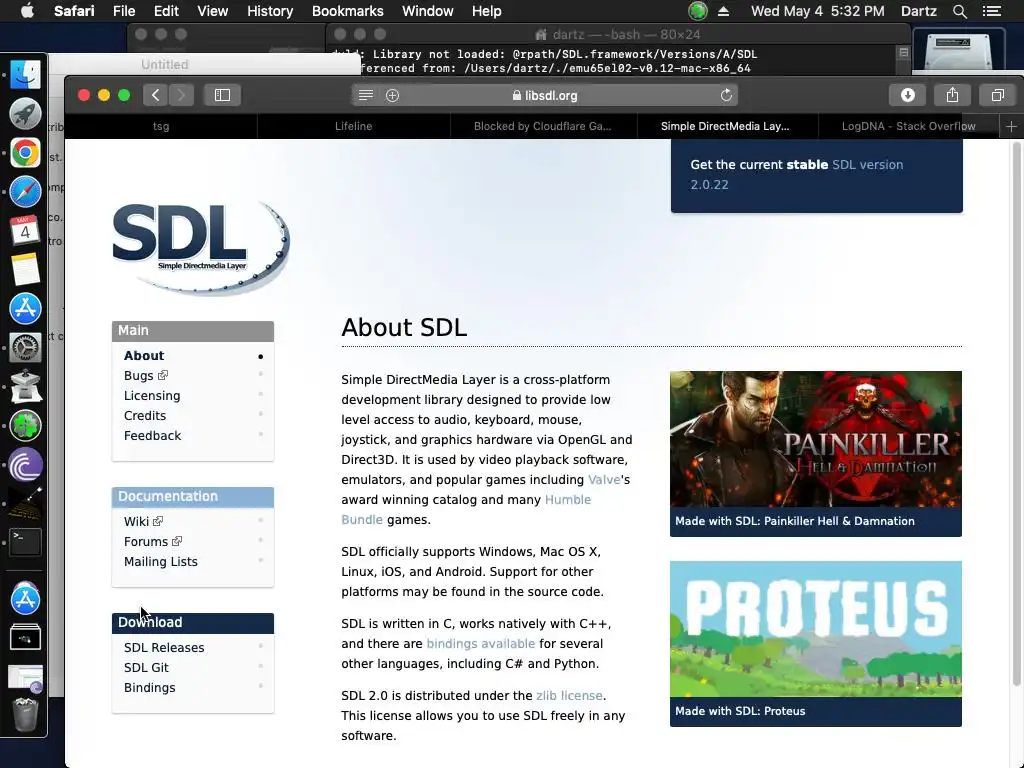Click the Safari compass icon in Dock
This screenshot has width=1024, height=768.
pyautogui.click(x=25, y=191)
